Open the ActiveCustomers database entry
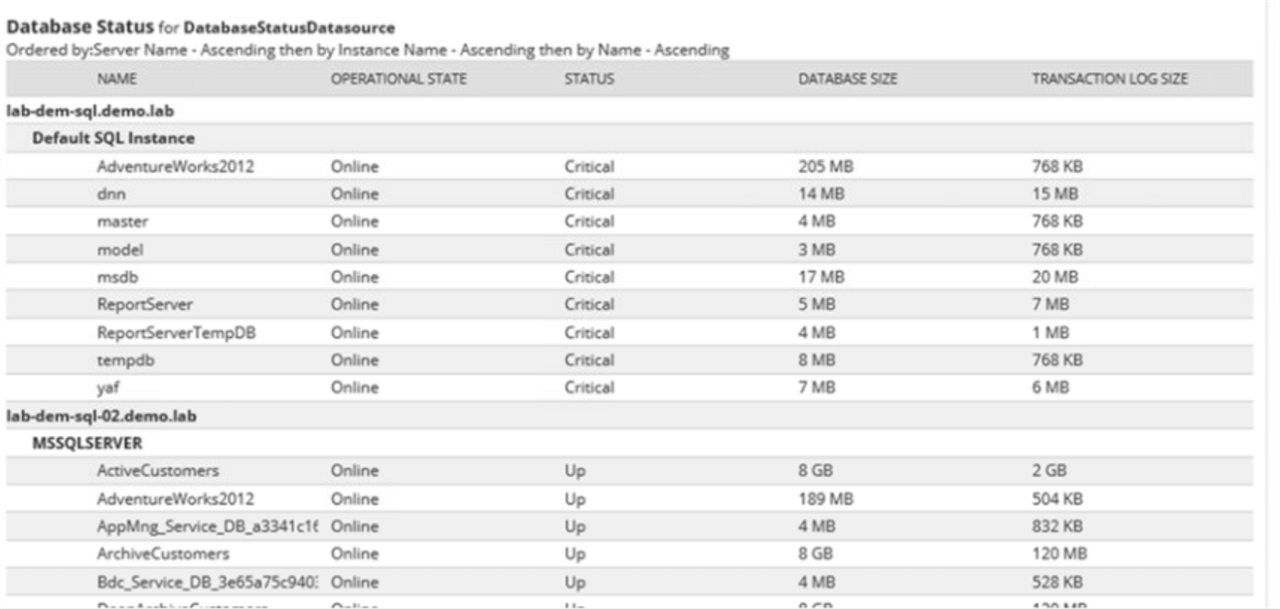Image resolution: width=1280 pixels, height=609 pixels. click(158, 470)
